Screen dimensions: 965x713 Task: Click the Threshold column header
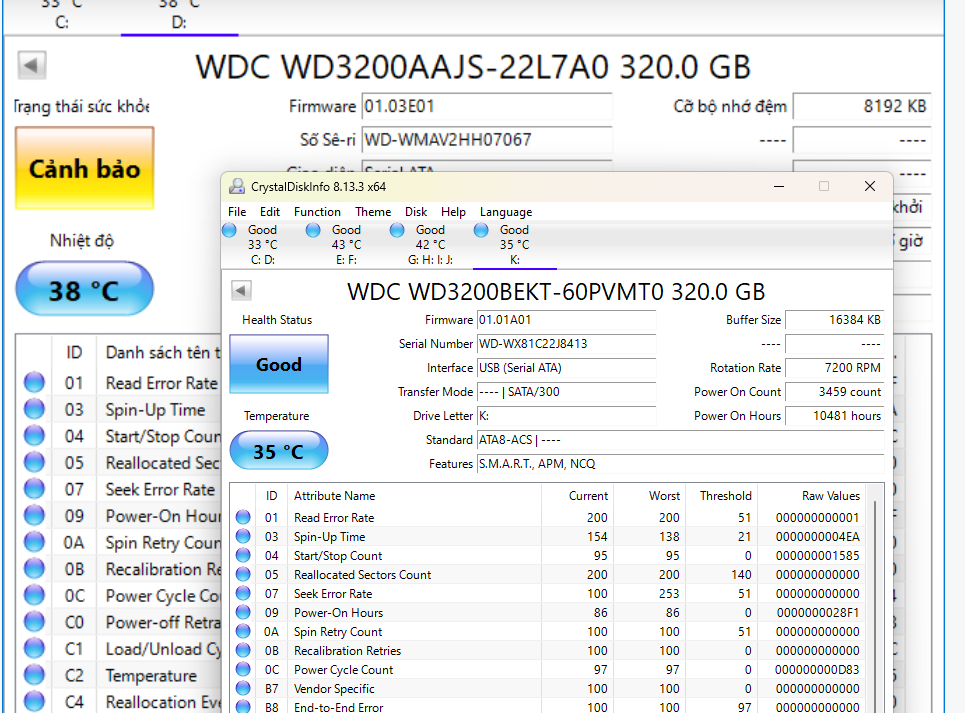720,496
